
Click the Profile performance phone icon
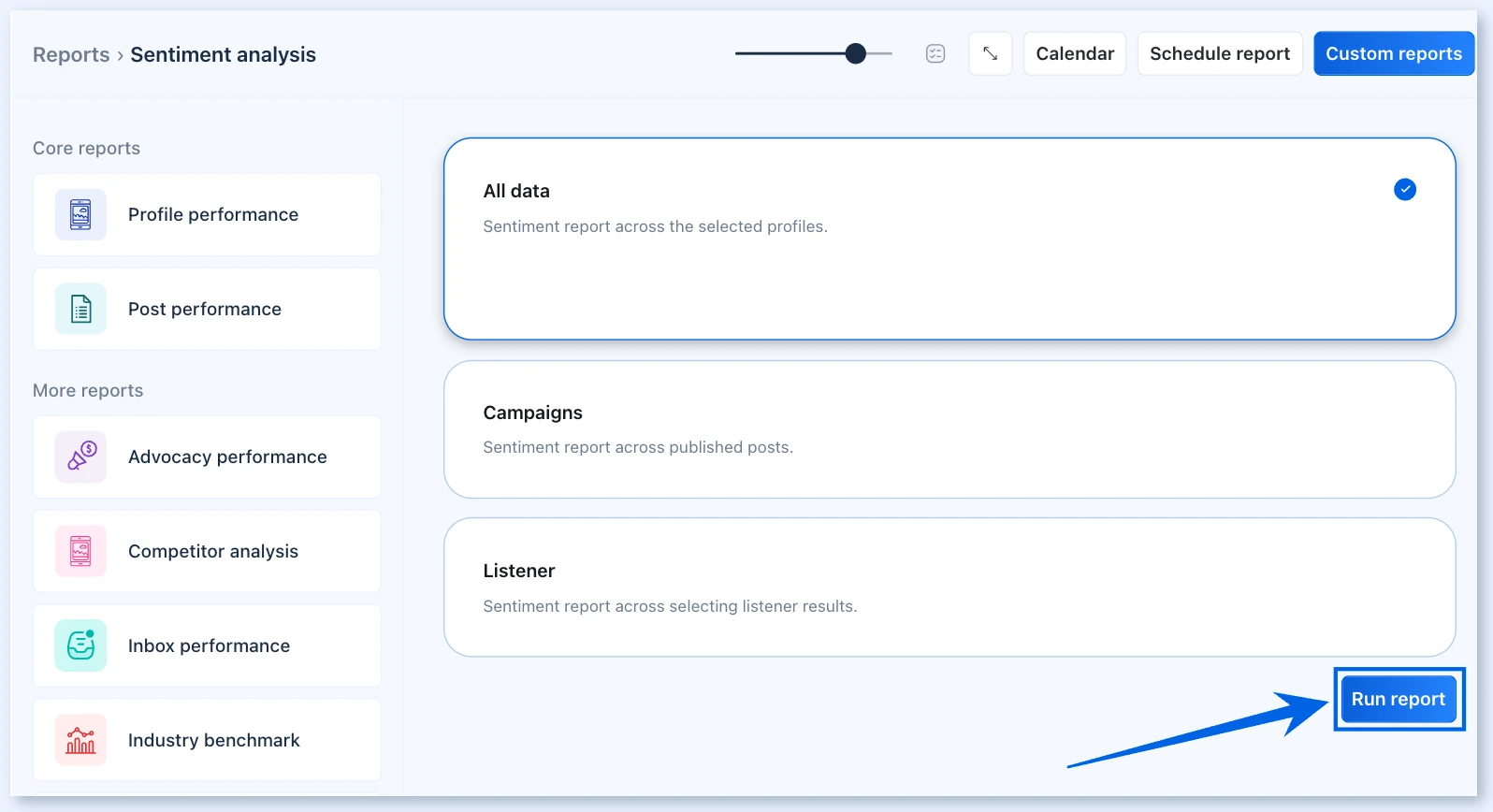click(80, 214)
